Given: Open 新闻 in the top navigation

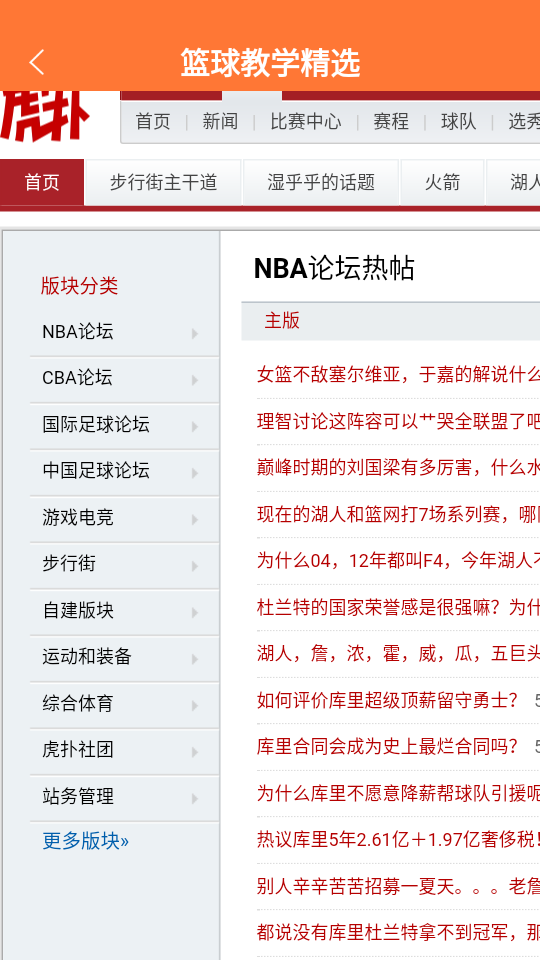Looking at the screenshot, I should [x=220, y=121].
